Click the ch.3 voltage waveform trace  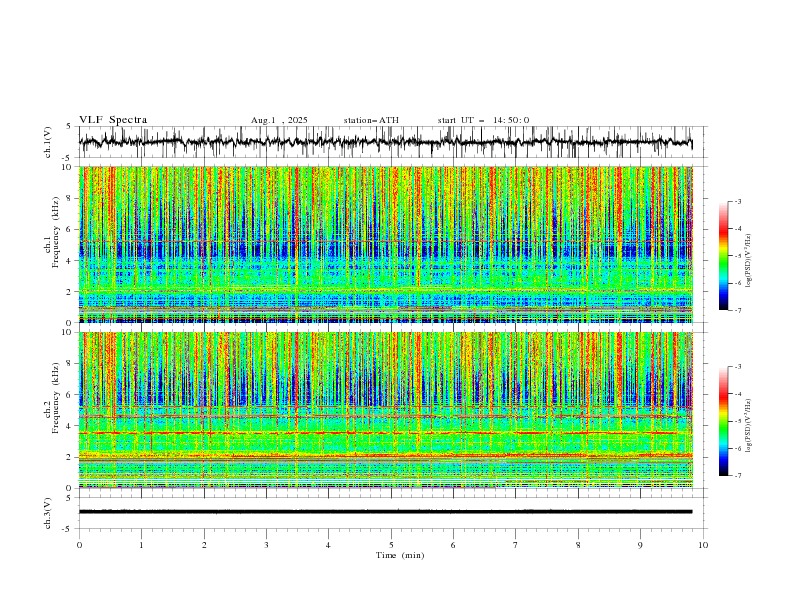tap(385, 512)
